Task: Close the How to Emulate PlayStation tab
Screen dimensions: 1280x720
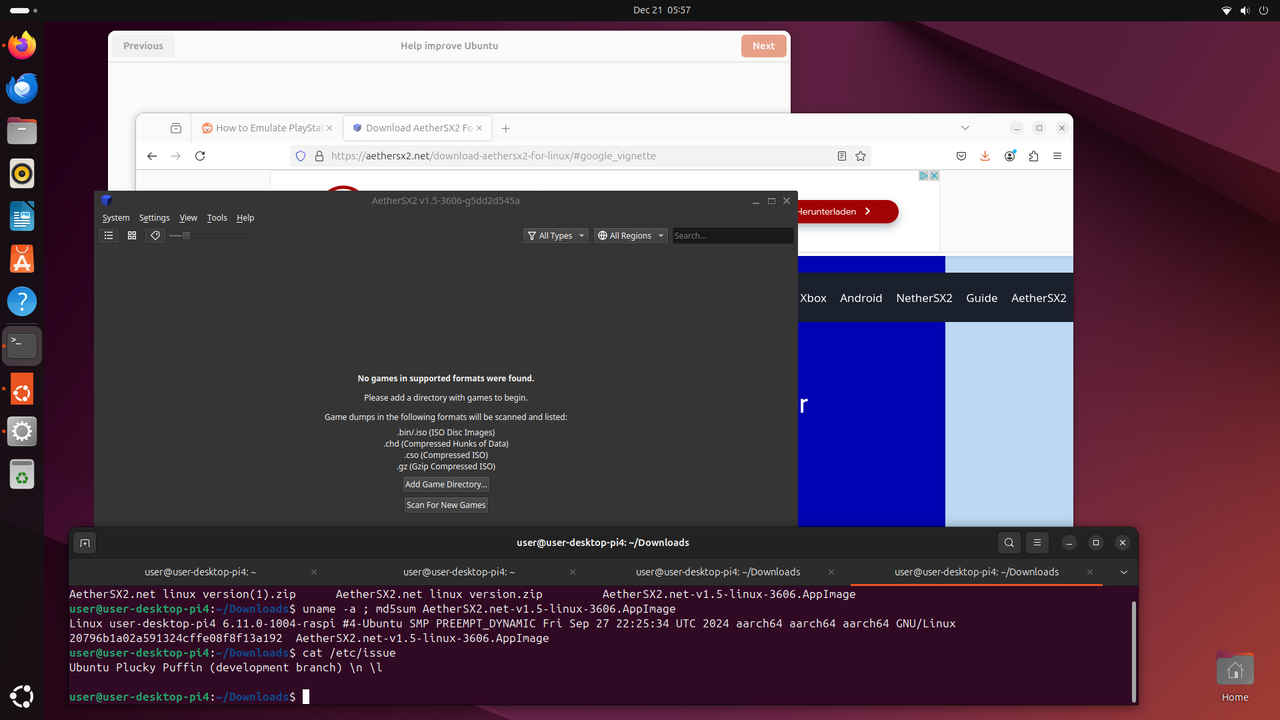Action: [329, 128]
